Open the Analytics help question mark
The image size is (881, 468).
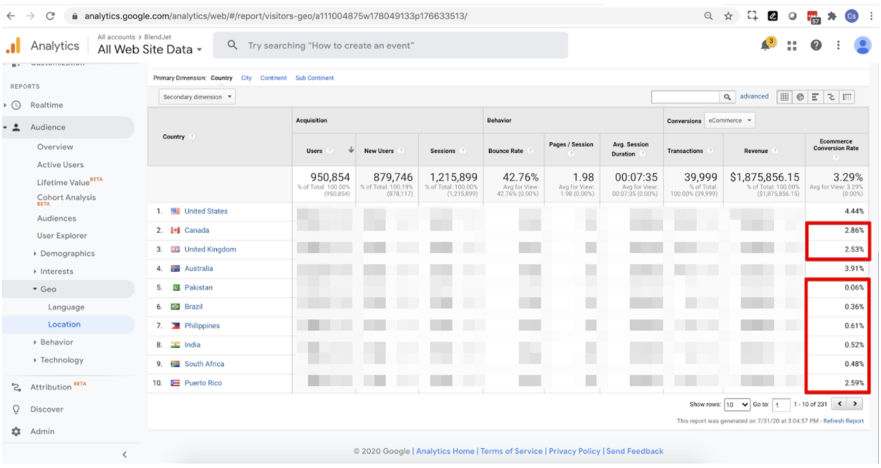point(816,45)
